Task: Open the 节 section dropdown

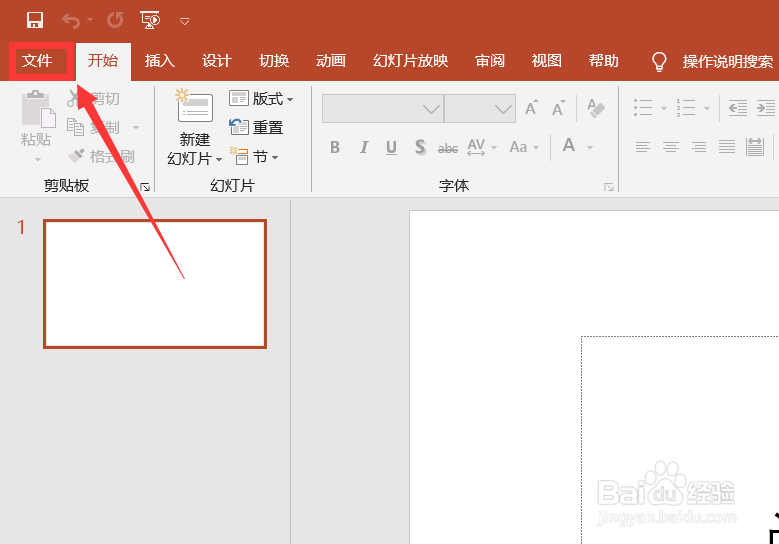Action: [x=254, y=156]
